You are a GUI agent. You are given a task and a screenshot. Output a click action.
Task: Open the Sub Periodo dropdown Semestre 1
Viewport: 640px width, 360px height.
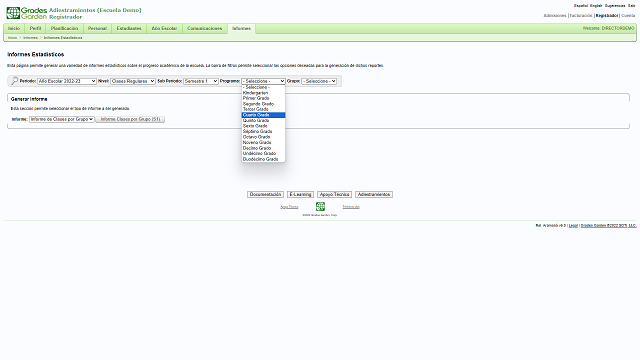point(201,81)
